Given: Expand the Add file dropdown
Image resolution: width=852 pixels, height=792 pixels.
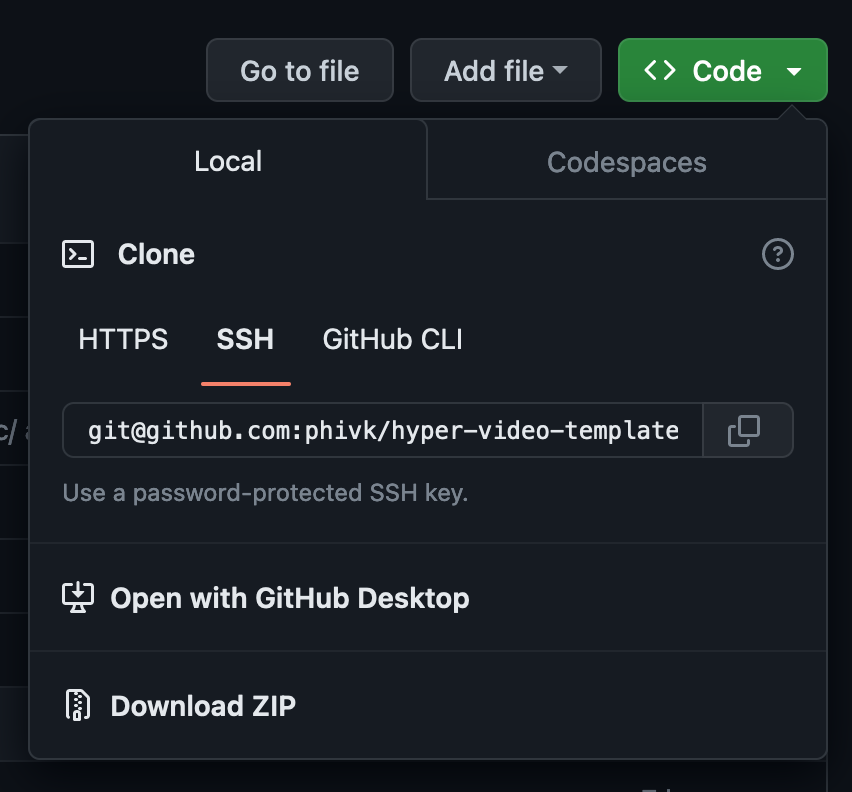Looking at the screenshot, I should 505,70.
